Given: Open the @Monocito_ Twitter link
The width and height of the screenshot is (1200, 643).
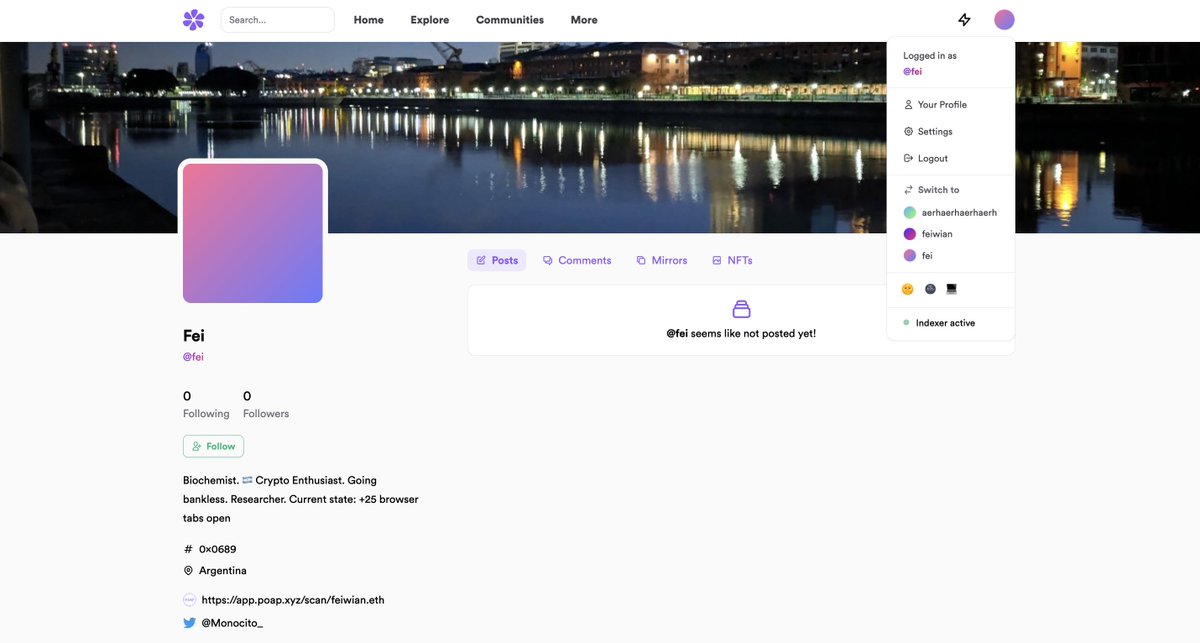Looking at the screenshot, I should [x=232, y=622].
